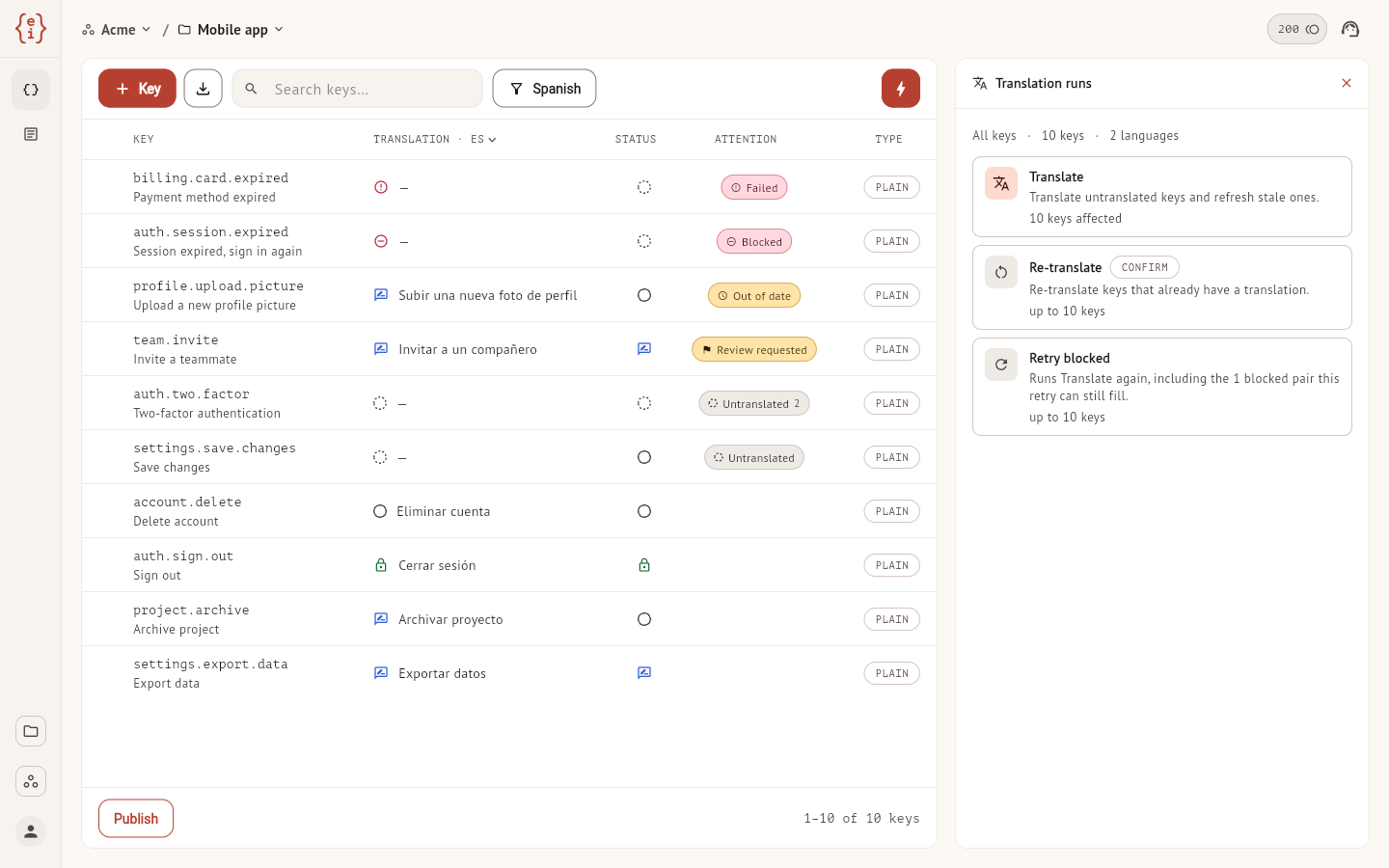Image resolution: width=1389 pixels, height=868 pixels.
Task: Expand the ES translation language dropdown
Action: click(x=483, y=139)
